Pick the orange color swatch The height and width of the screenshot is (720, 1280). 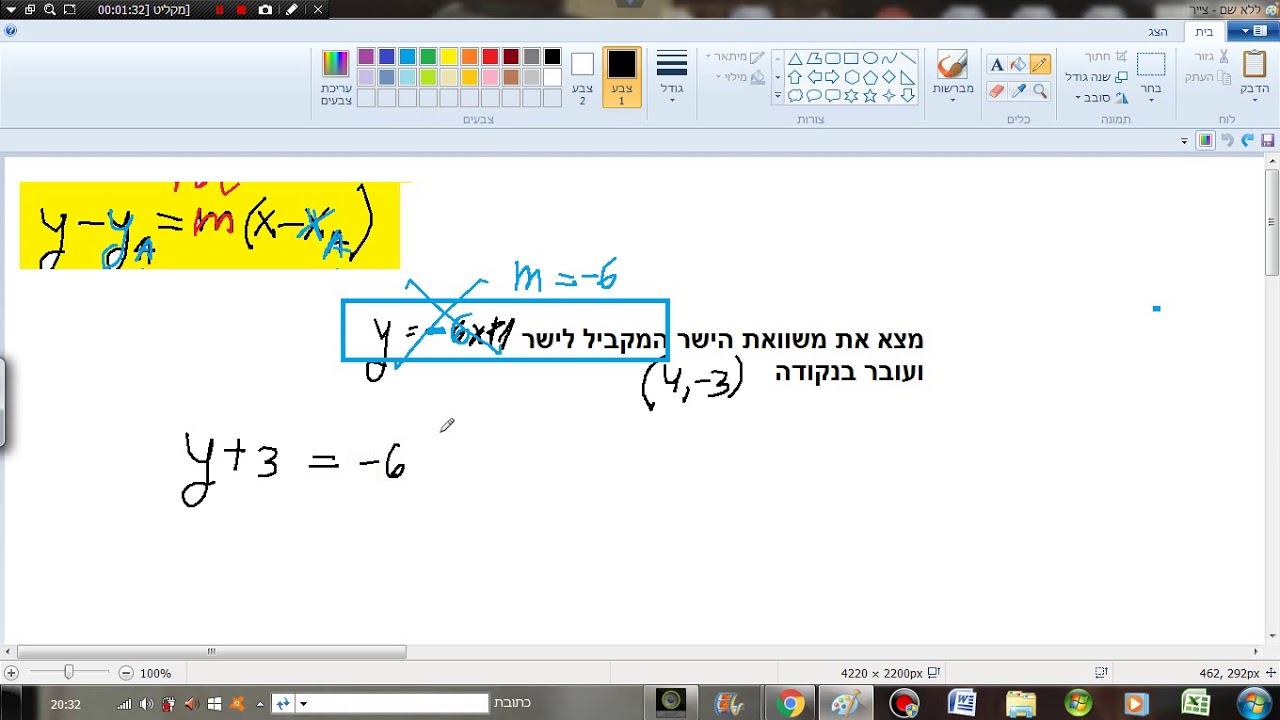[x=469, y=57]
